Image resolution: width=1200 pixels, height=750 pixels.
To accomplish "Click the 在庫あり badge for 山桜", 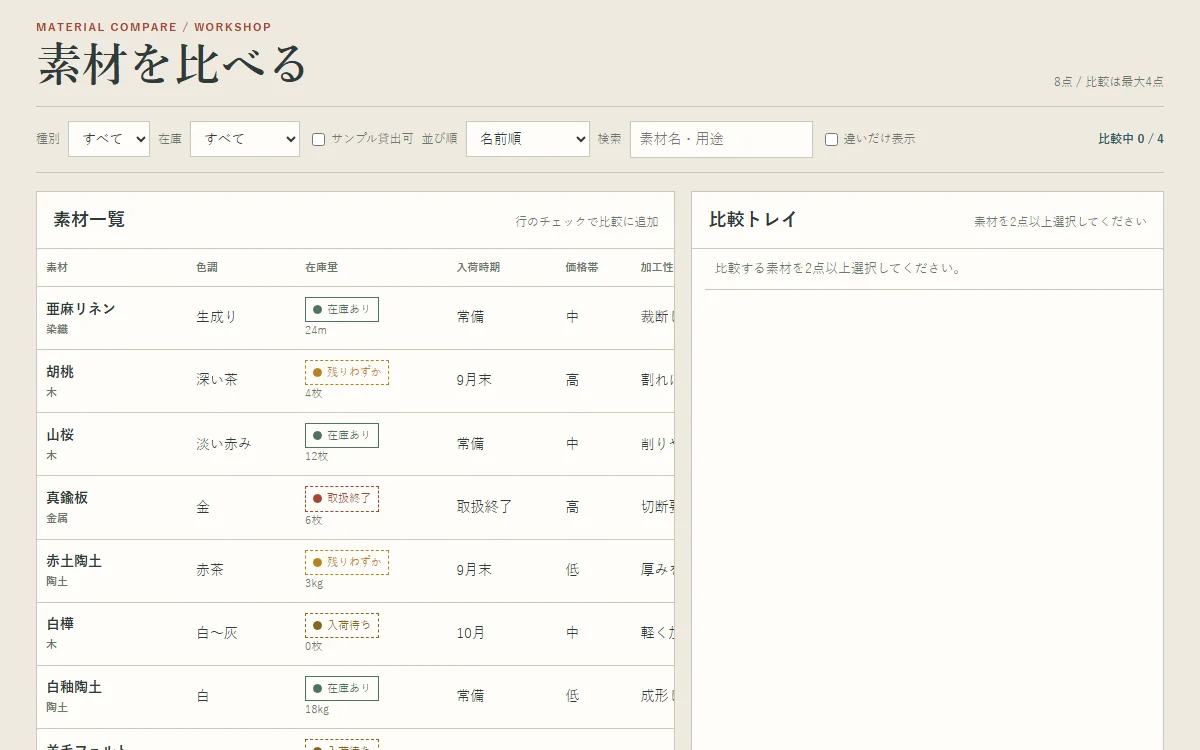I will (x=342, y=436).
